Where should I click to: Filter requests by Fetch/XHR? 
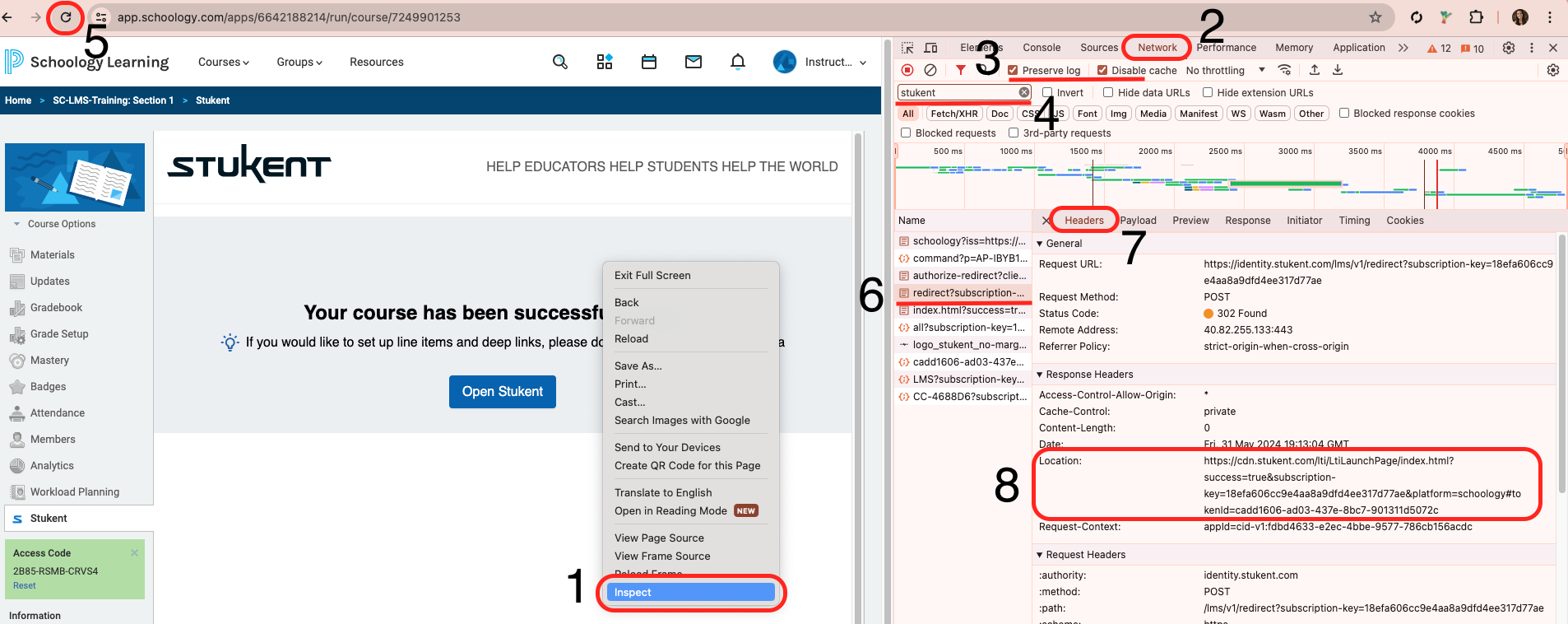tap(954, 114)
